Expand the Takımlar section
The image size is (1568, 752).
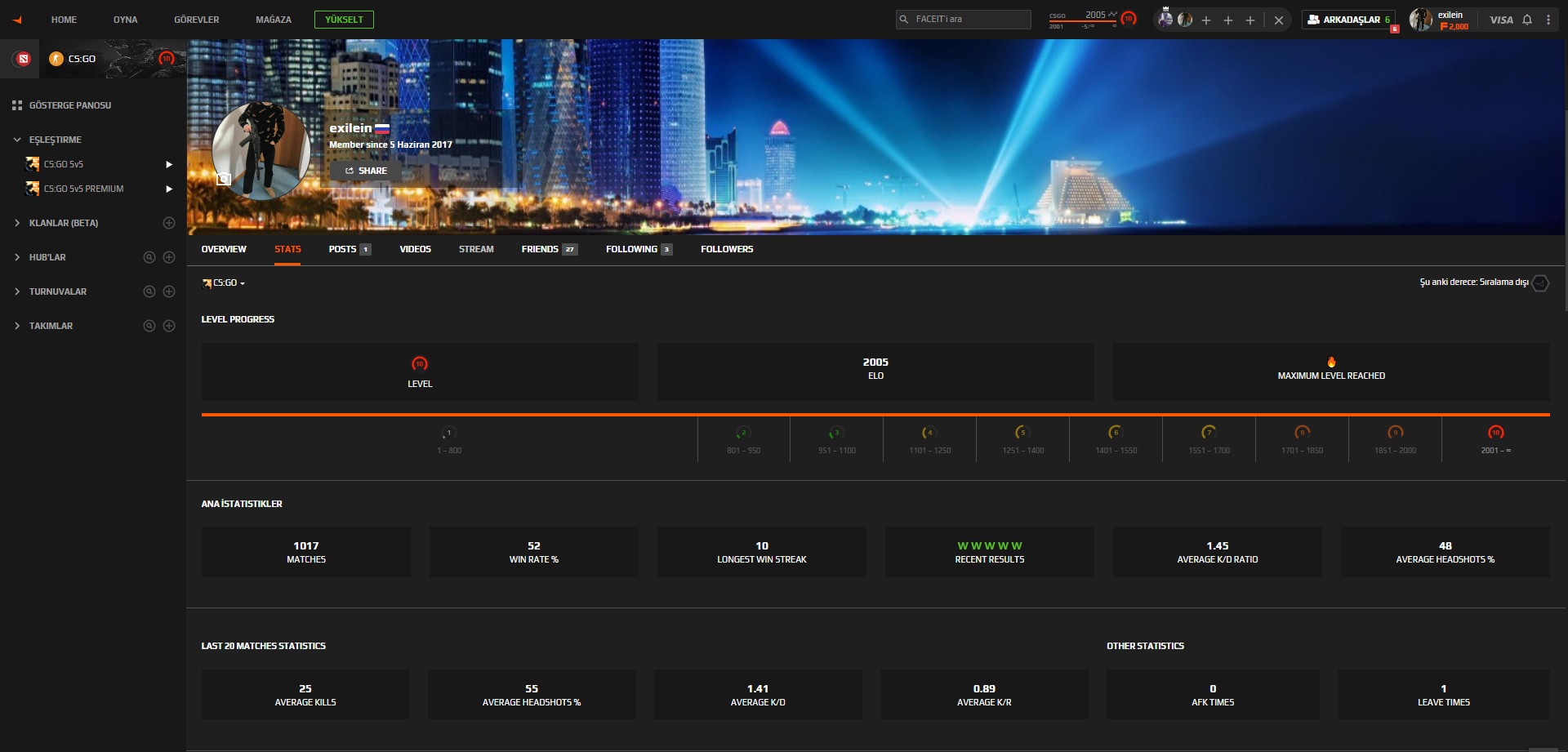tap(17, 326)
